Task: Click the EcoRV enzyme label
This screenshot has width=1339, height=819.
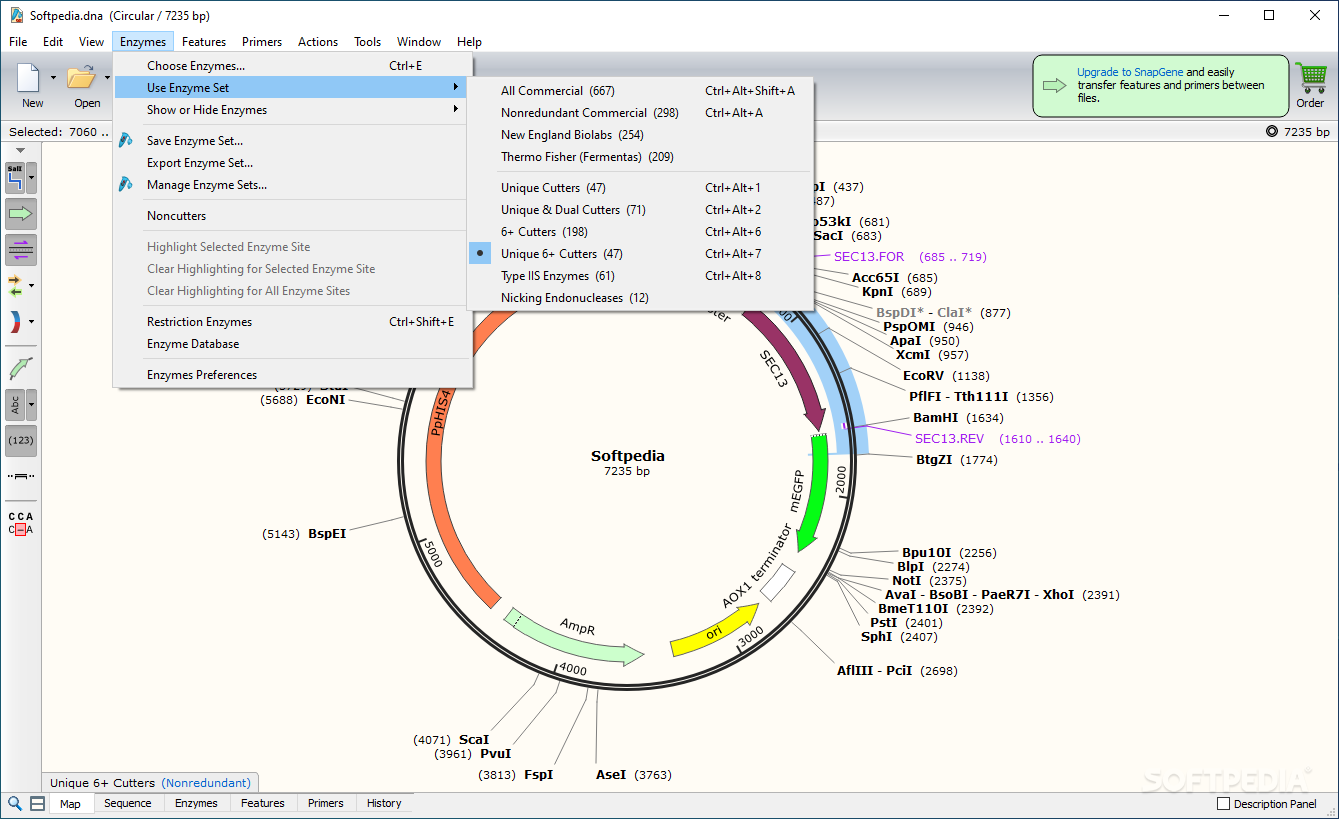Action: coord(923,376)
